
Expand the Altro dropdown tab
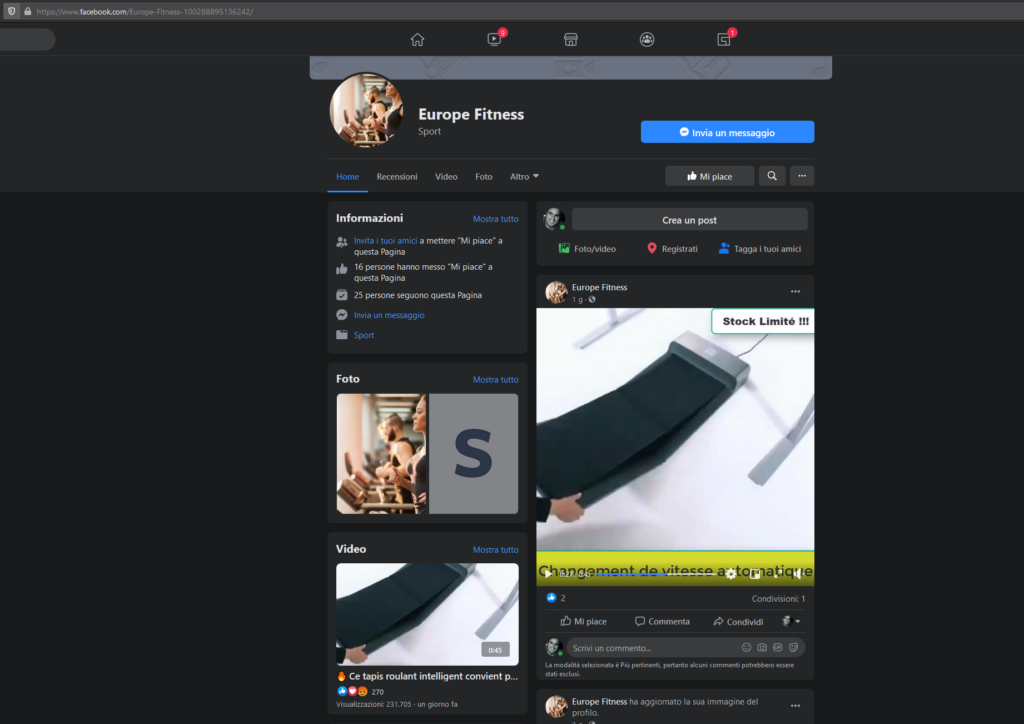pos(524,176)
